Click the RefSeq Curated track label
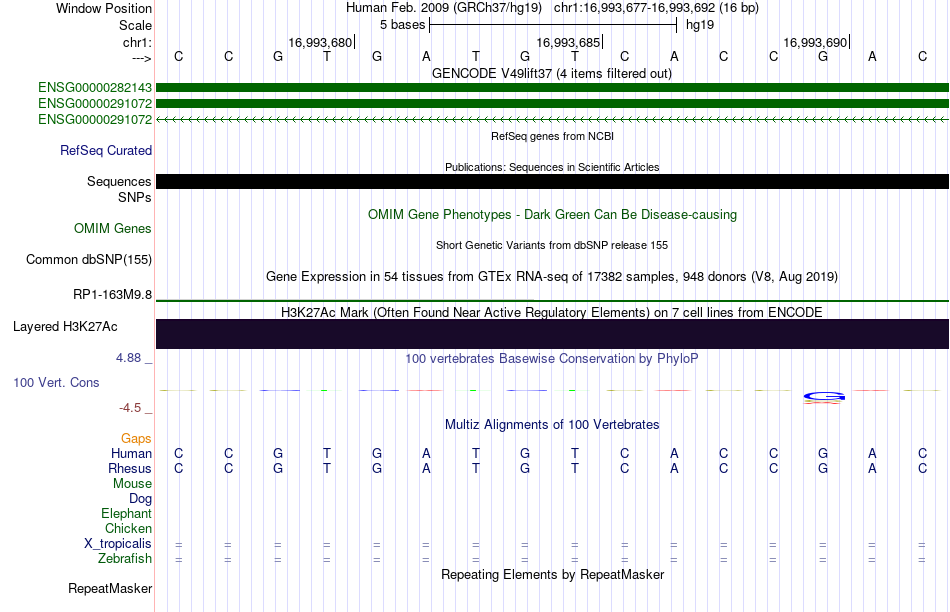The image size is (950, 612). click(x=106, y=150)
